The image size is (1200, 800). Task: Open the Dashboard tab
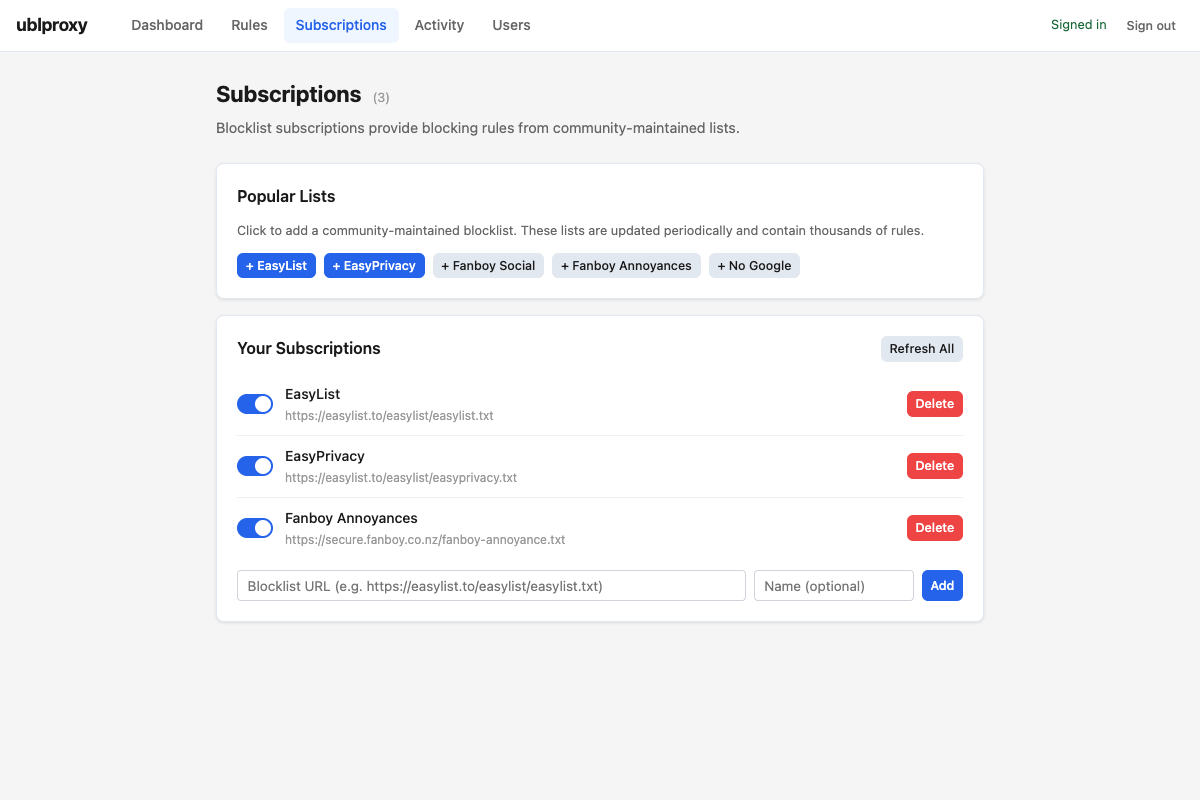167,25
